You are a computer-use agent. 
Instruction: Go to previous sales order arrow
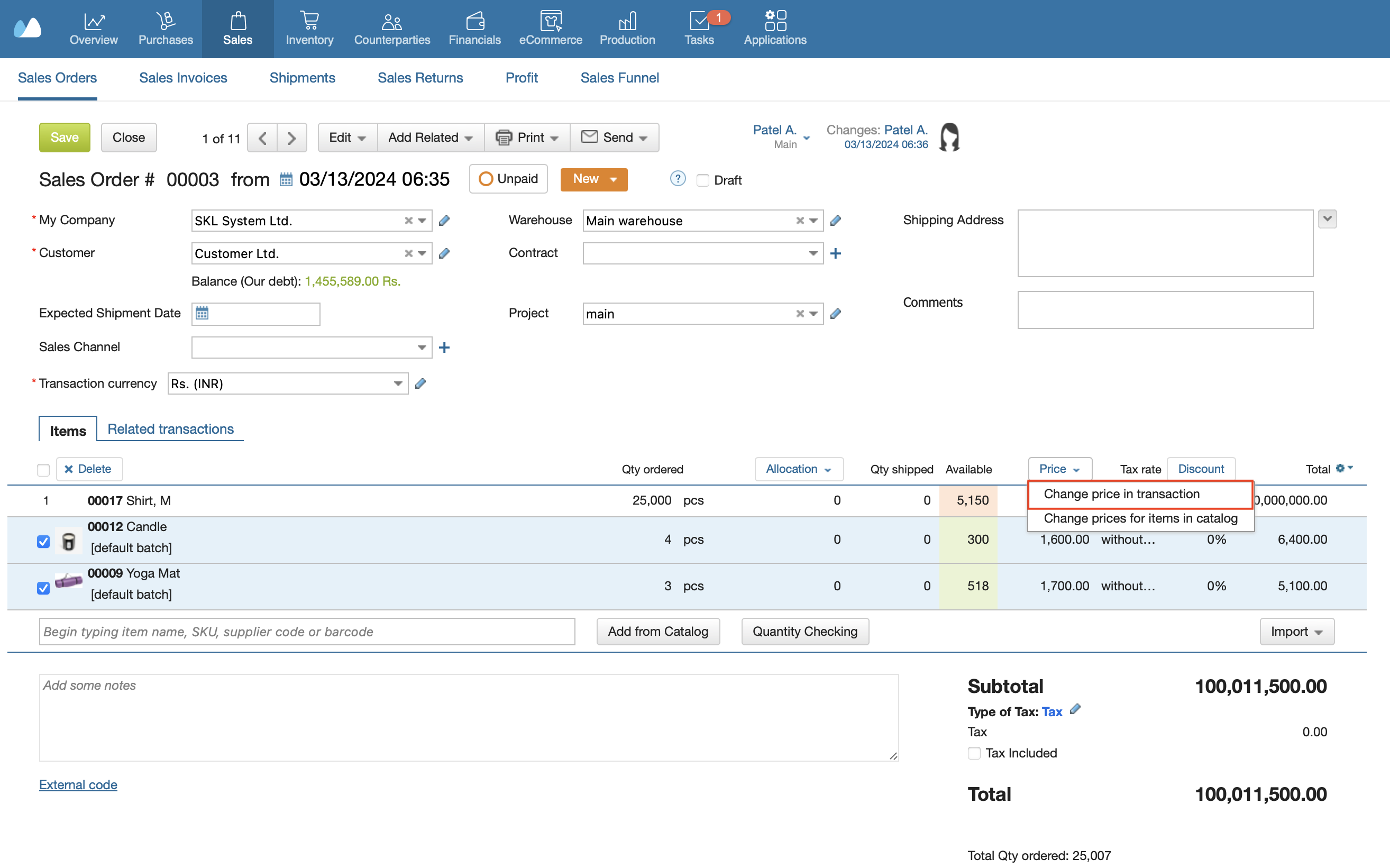pos(262,138)
